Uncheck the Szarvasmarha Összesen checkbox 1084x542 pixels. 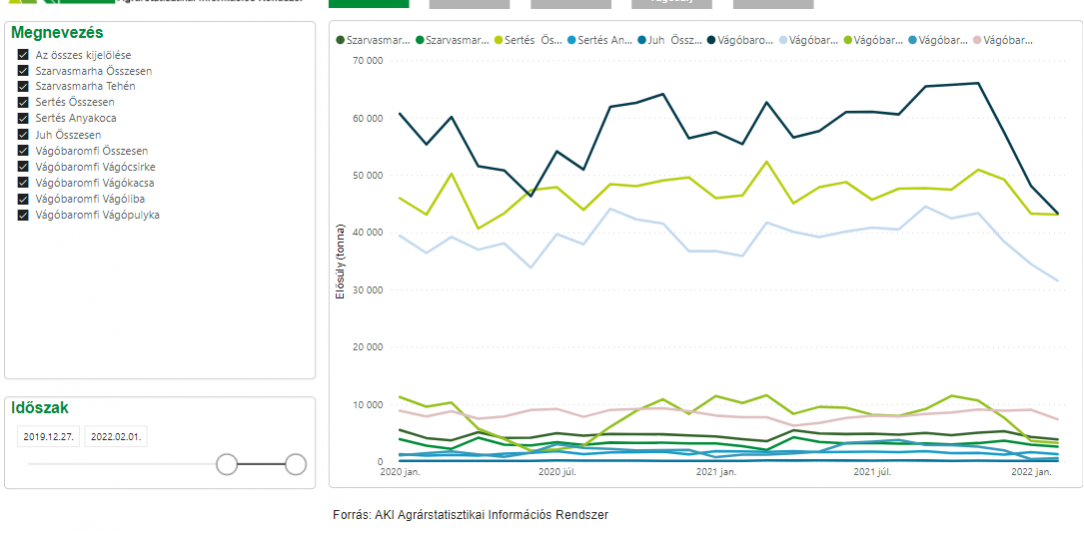point(23,71)
